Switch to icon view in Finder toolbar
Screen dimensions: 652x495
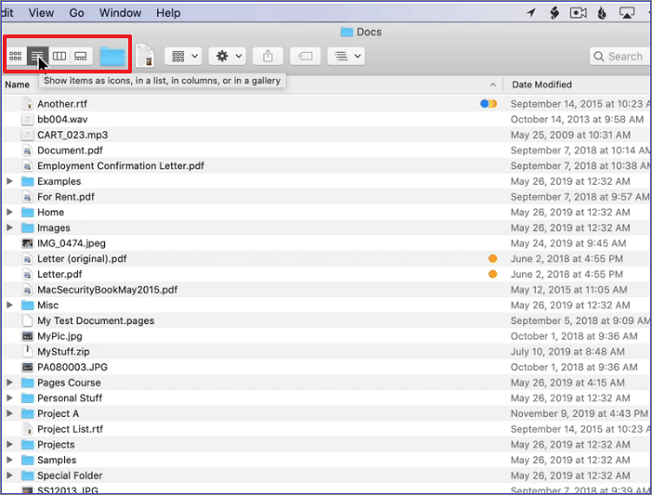coord(15,56)
